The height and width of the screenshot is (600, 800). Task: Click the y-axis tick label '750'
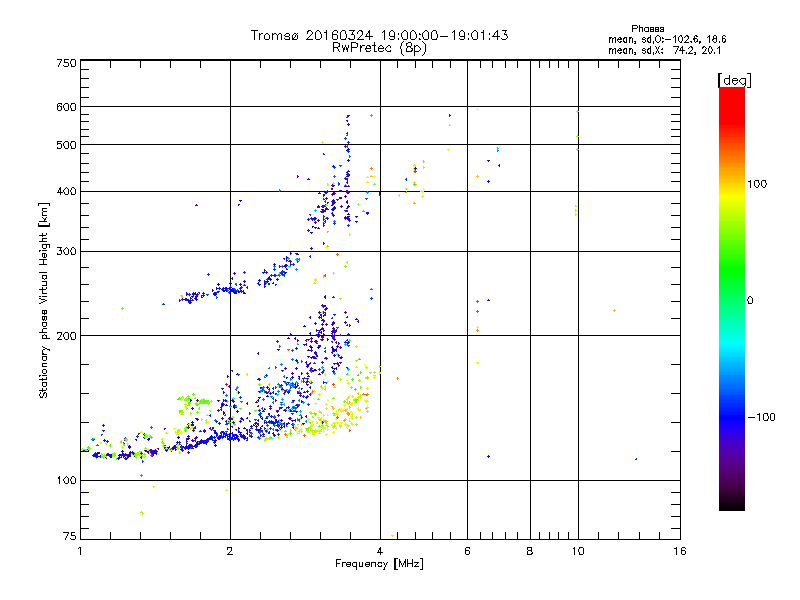[x=66, y=63]
